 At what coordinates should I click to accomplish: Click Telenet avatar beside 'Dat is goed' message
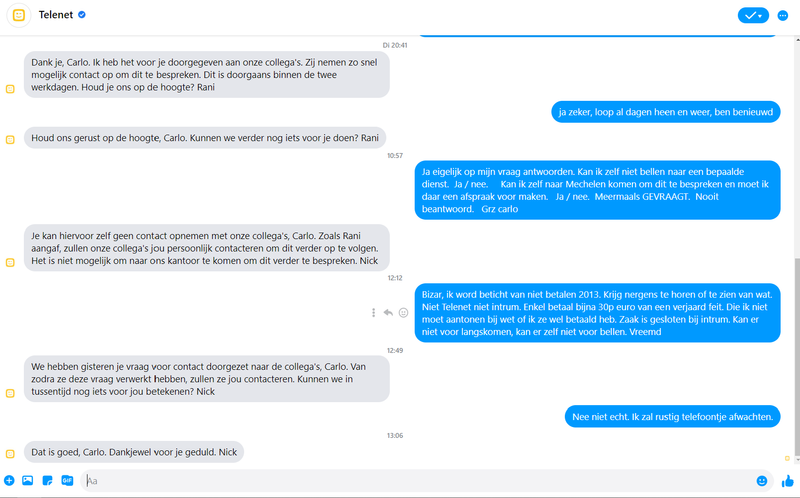pyautogui.click(x=10, y=453)
